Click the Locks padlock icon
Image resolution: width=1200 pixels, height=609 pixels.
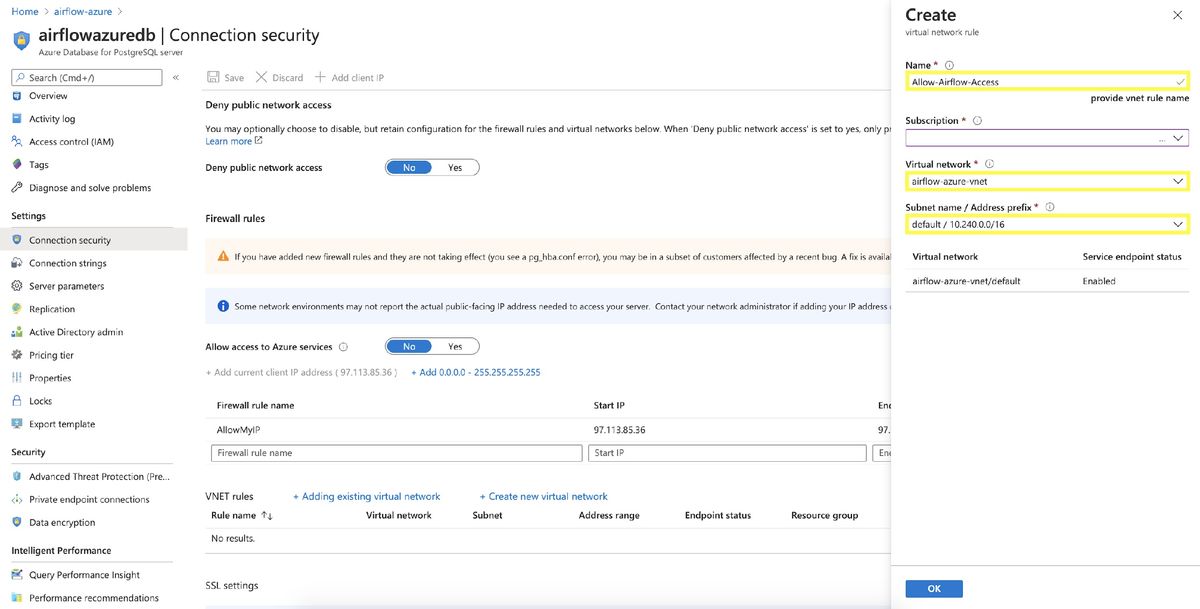[x=17, y=401]
